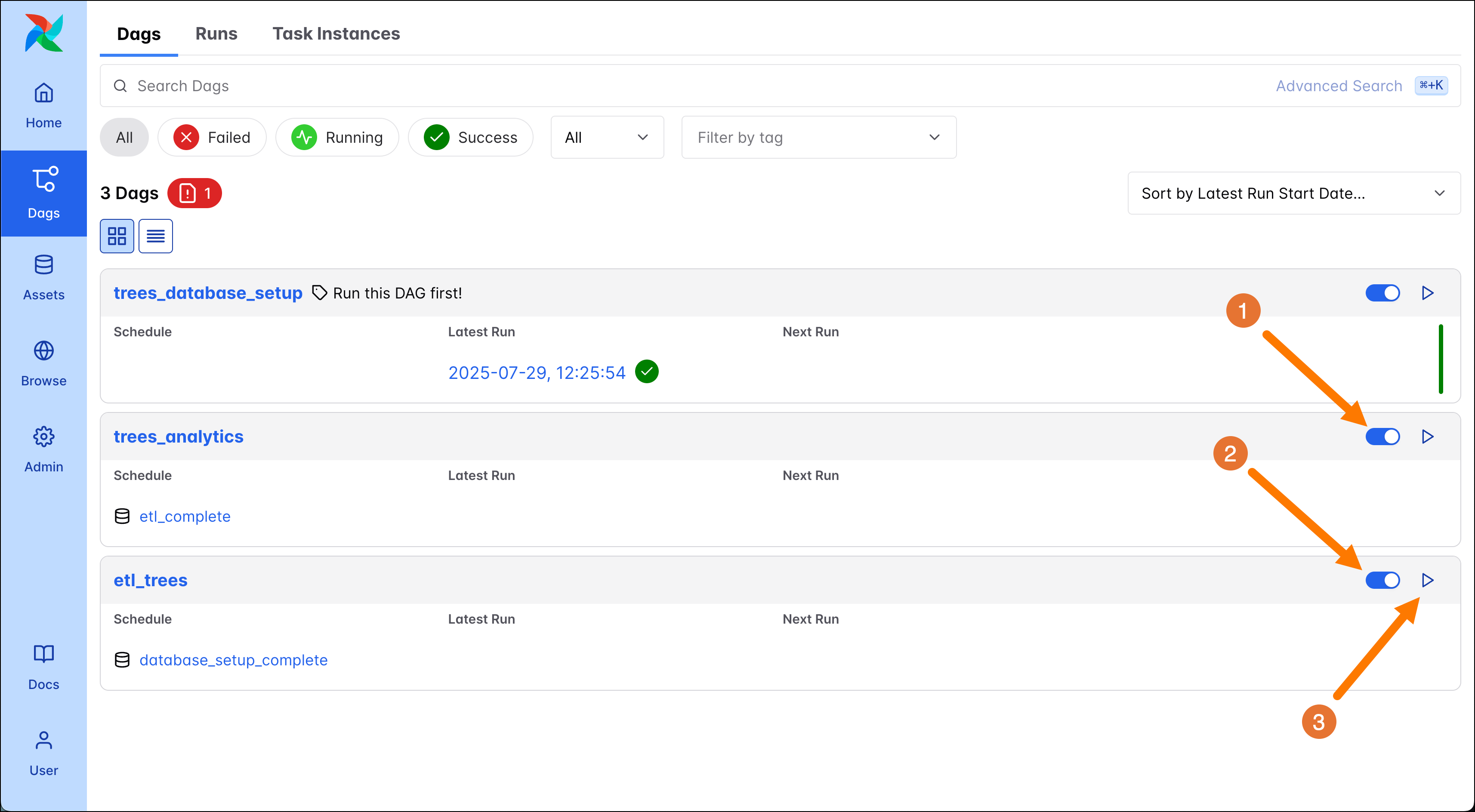This screenshot has height=812, width=1475.
Task: Switch to the Task Instances tab
Action: coord(336,34)
